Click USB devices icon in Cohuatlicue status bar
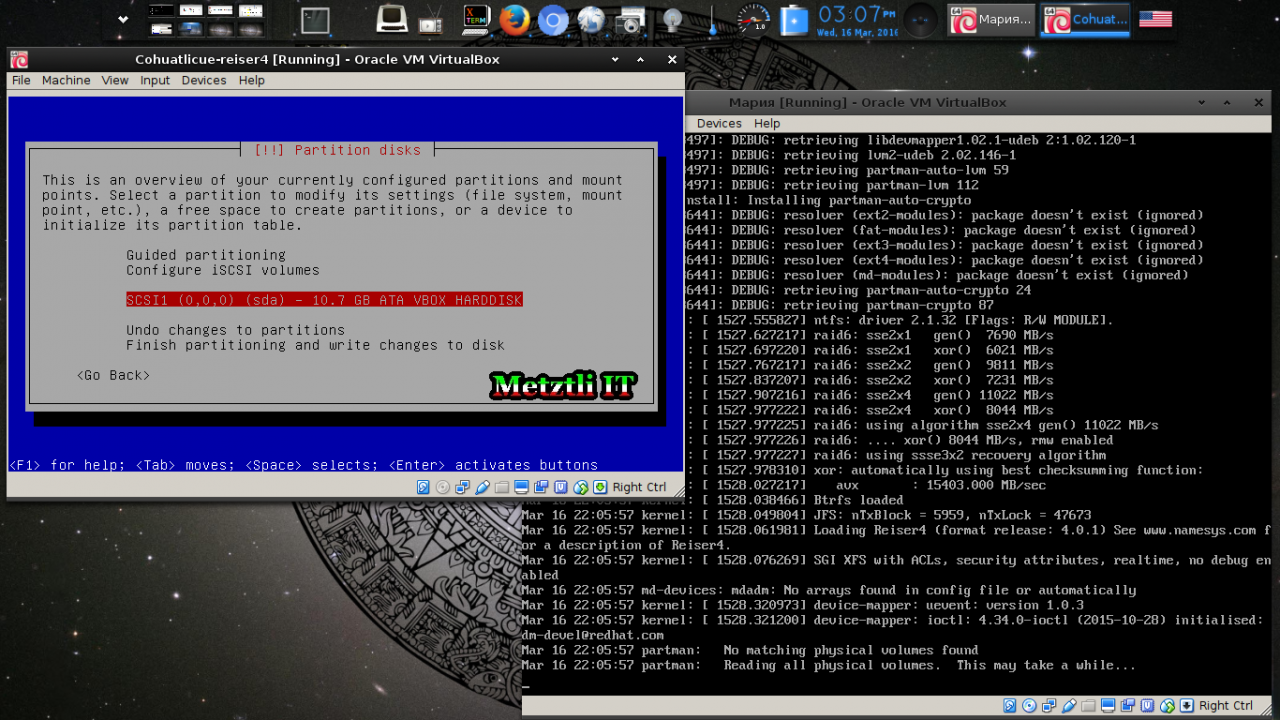Image resolution: width=1280 pixels, height=720 pixels. pyautogui.click(x=482, y=487)
